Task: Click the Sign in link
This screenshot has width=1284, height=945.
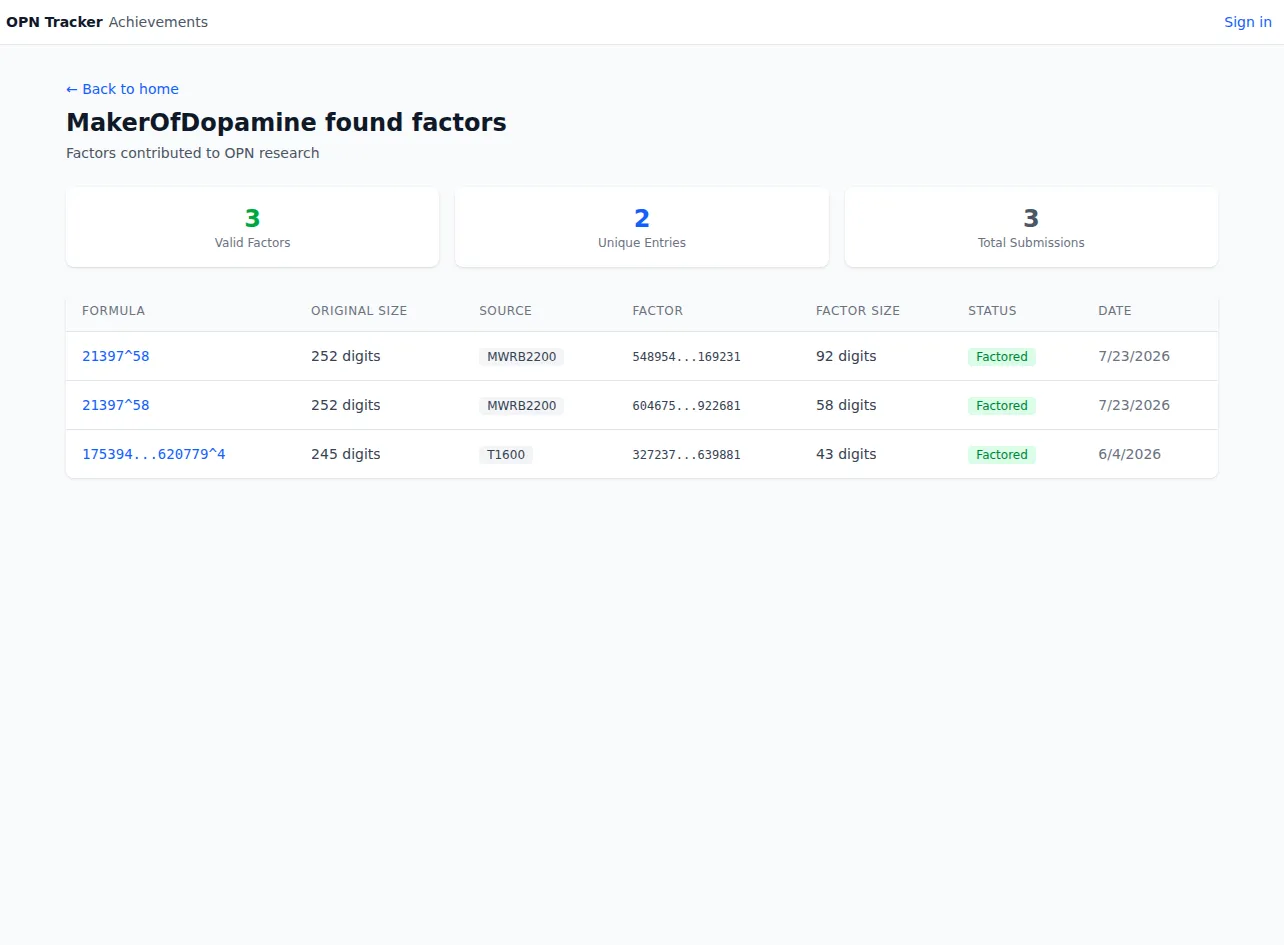Action: [x=1248, y=22]
